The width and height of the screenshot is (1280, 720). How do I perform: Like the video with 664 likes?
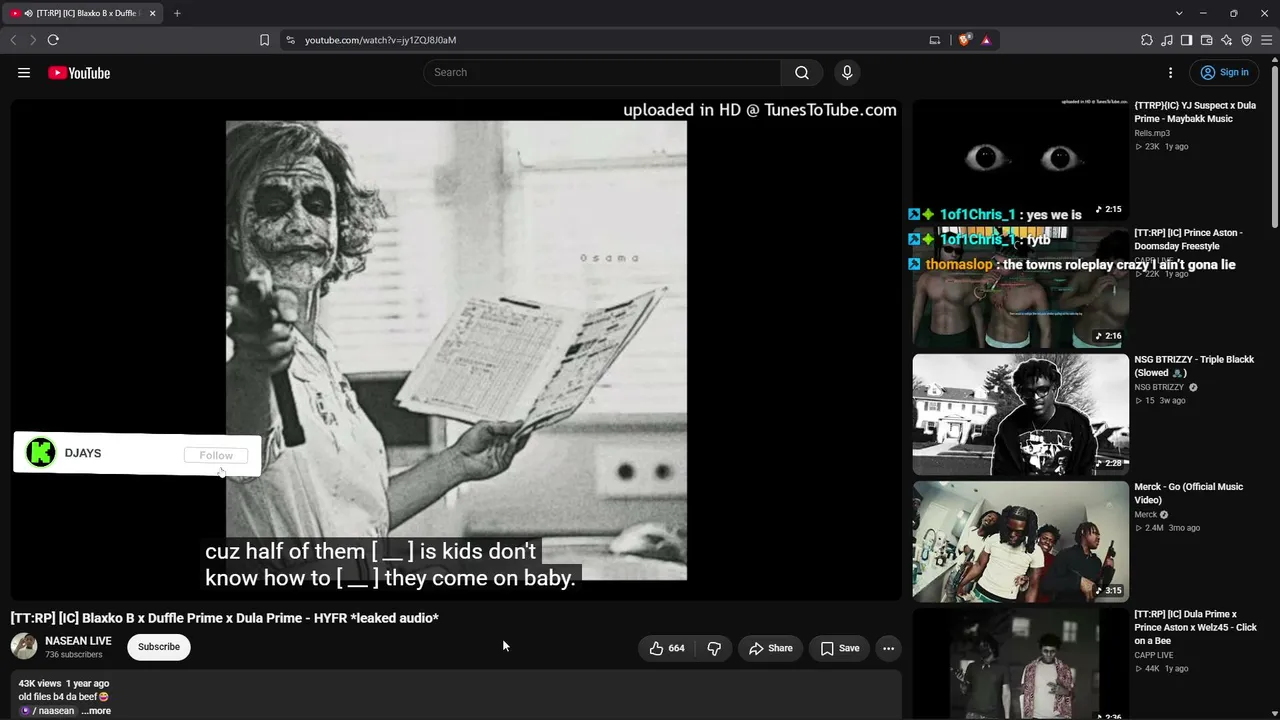coord(667,648)
